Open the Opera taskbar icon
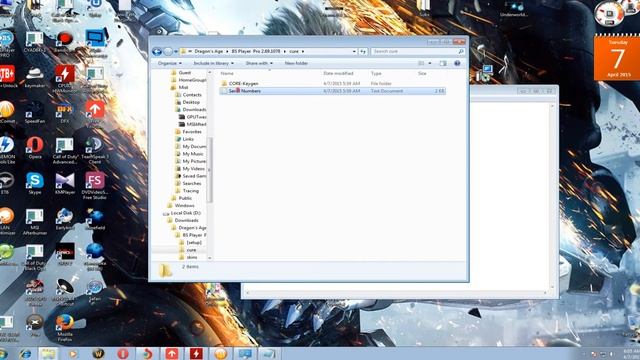The height and width of the screenshot is (360, 640). 123,353
